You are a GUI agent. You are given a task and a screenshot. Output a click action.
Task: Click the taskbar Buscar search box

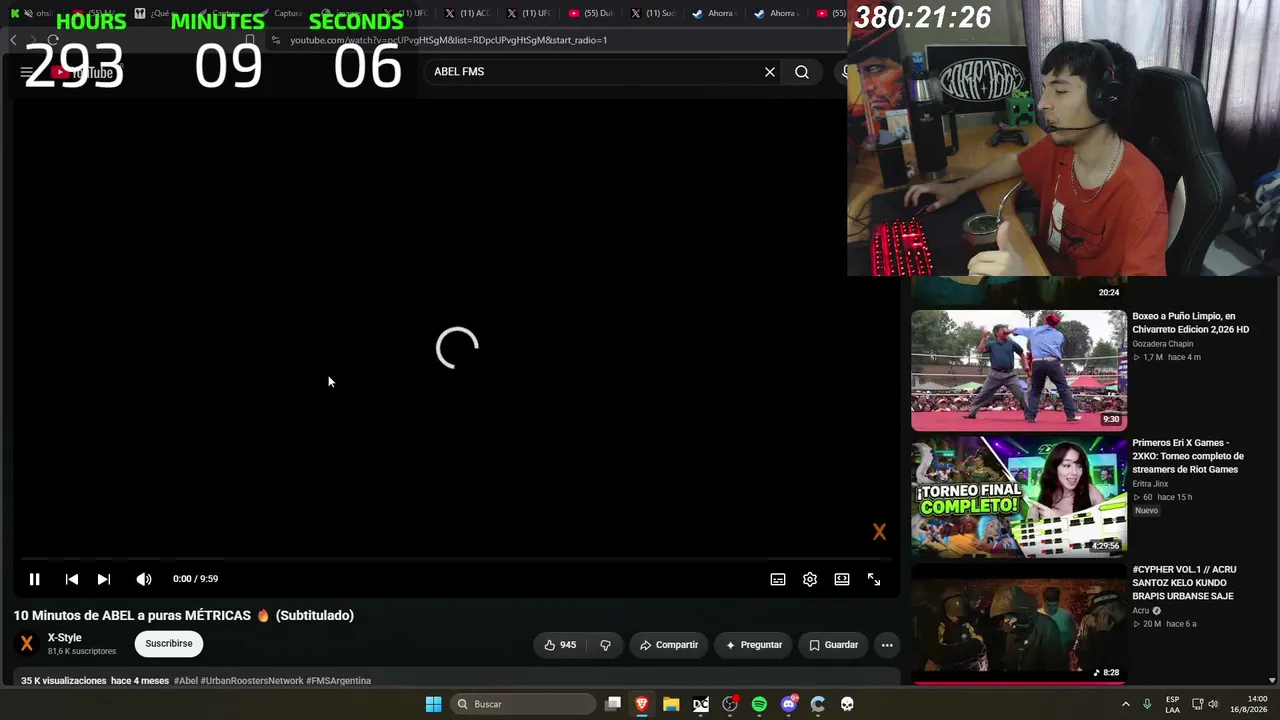pyautogui.click(x=523, y=704)
